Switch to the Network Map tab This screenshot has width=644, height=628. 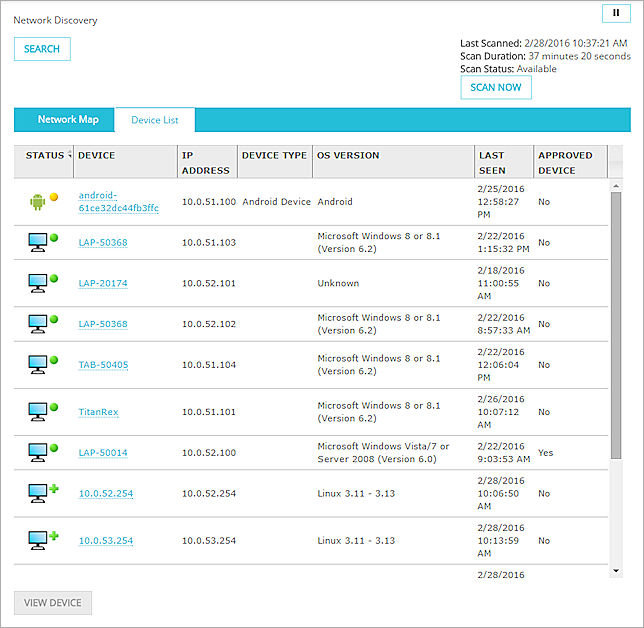pyautogui.click(x=68, y=120)
